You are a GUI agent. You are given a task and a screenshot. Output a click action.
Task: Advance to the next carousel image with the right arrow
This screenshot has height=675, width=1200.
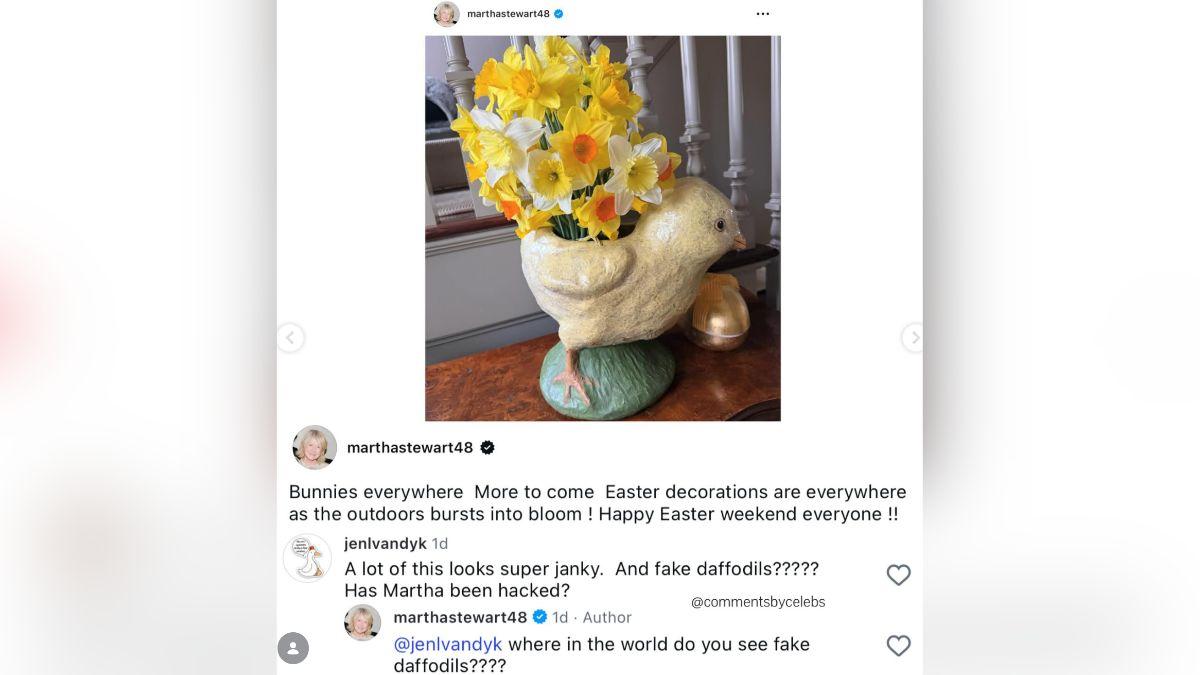[914, 338]
